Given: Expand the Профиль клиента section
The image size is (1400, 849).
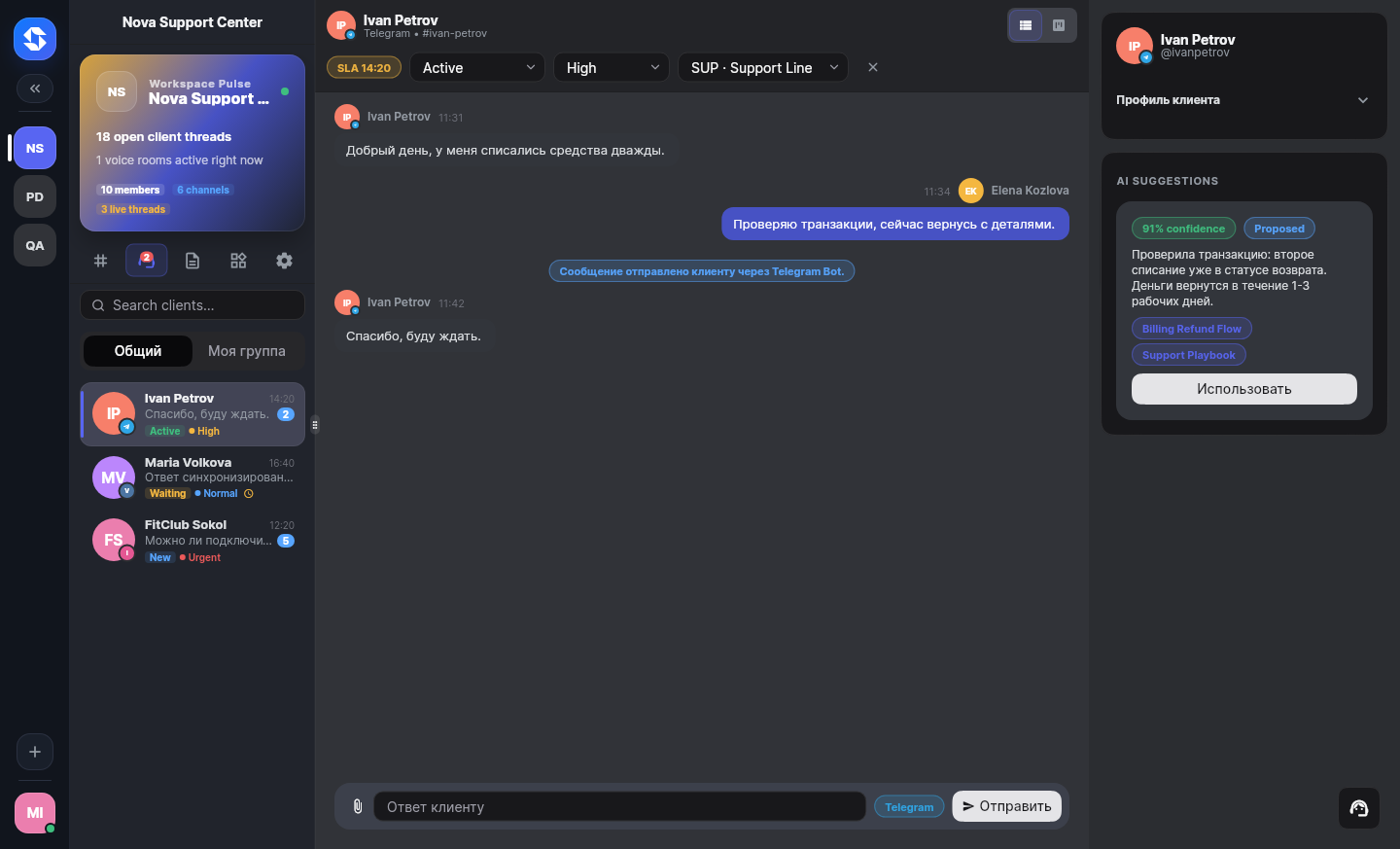Looking at the screenshot, I should coord(1242,100).
